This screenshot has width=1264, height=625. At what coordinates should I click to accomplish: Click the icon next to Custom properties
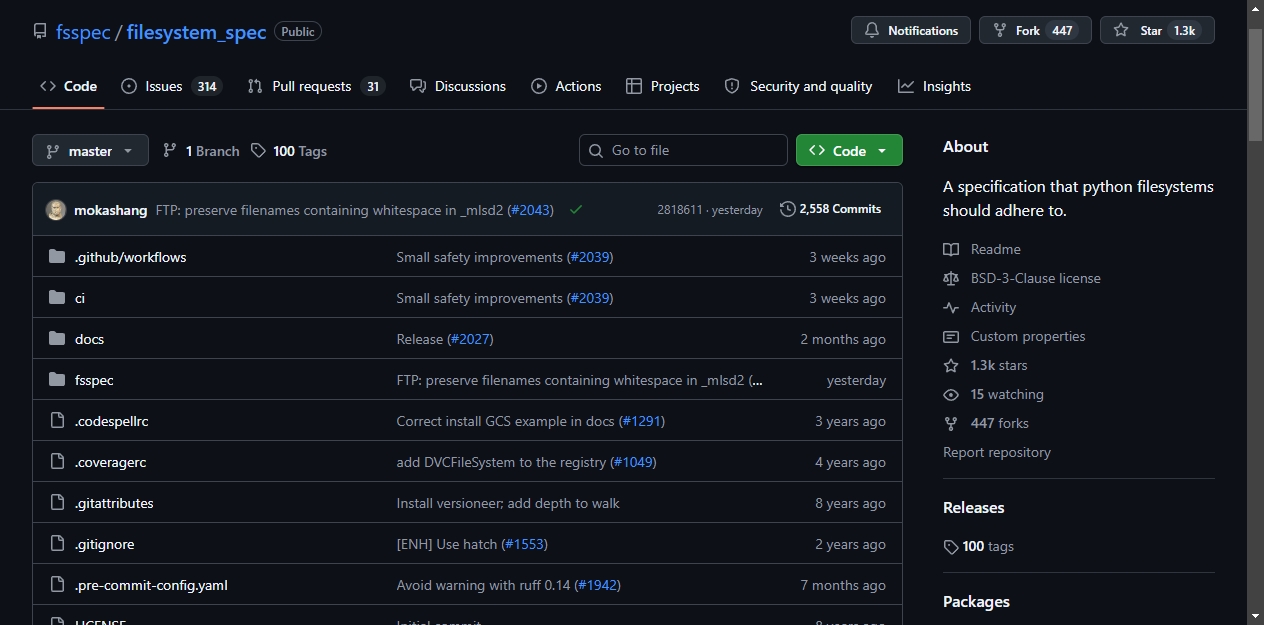click(x=951, y=336)
